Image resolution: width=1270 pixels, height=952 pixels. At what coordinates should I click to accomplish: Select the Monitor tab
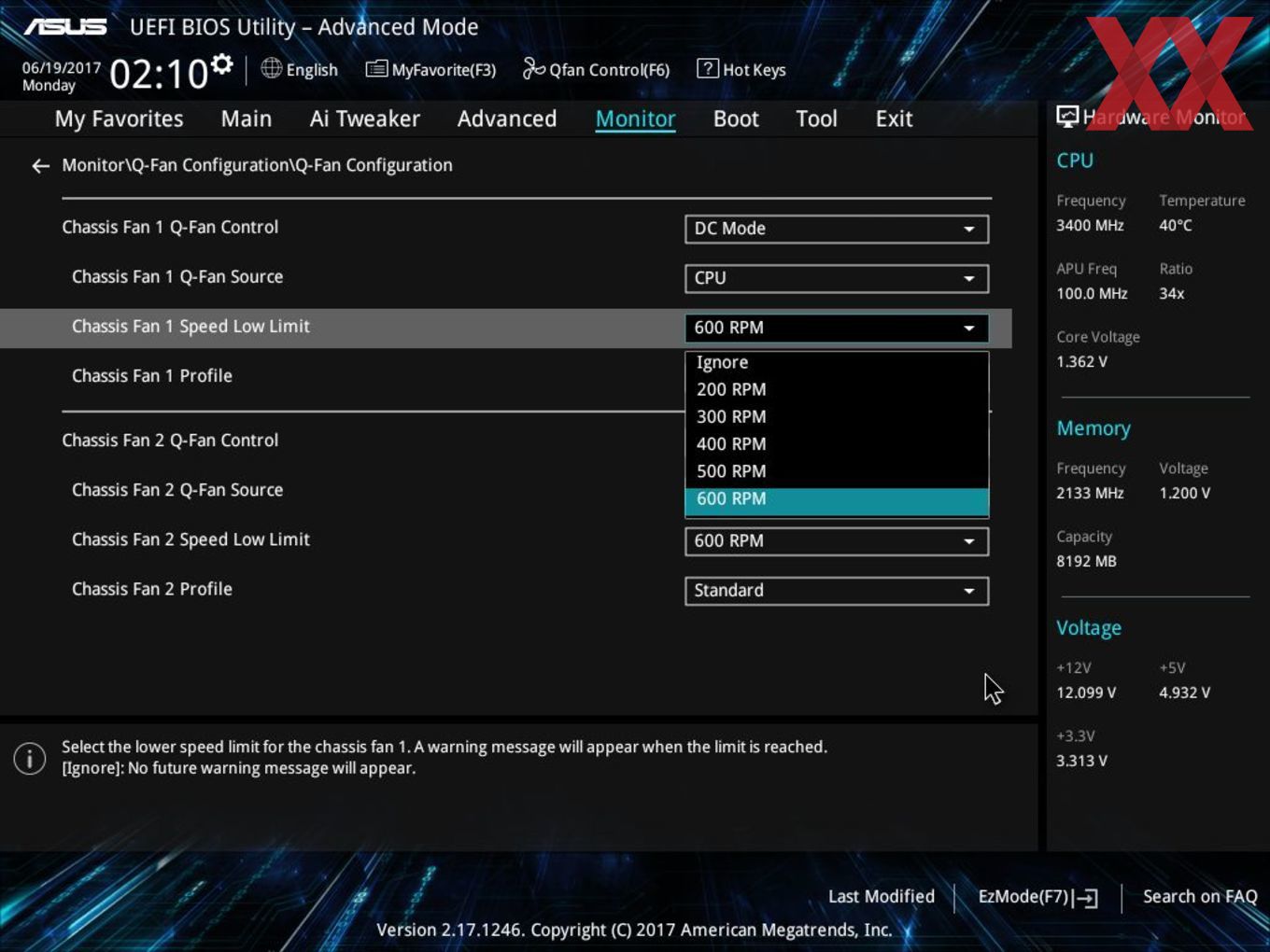point(635,119)
